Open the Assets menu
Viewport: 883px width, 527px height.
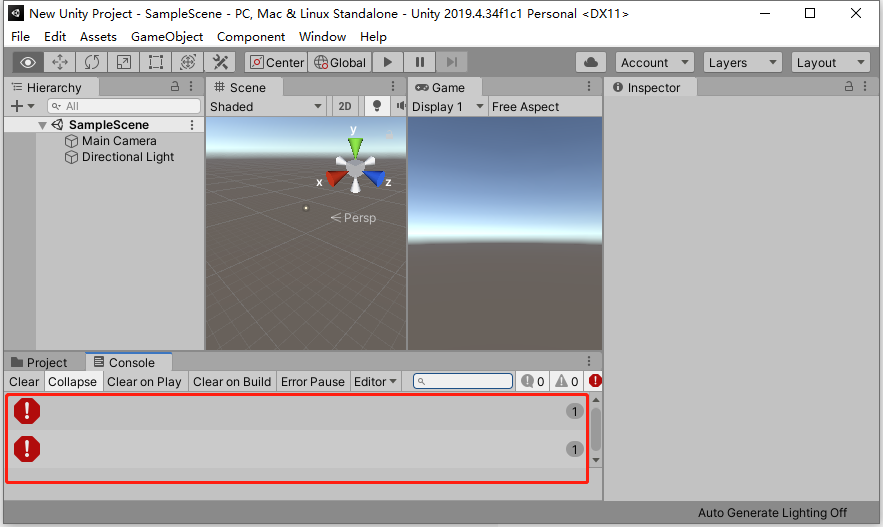point(98,37)
